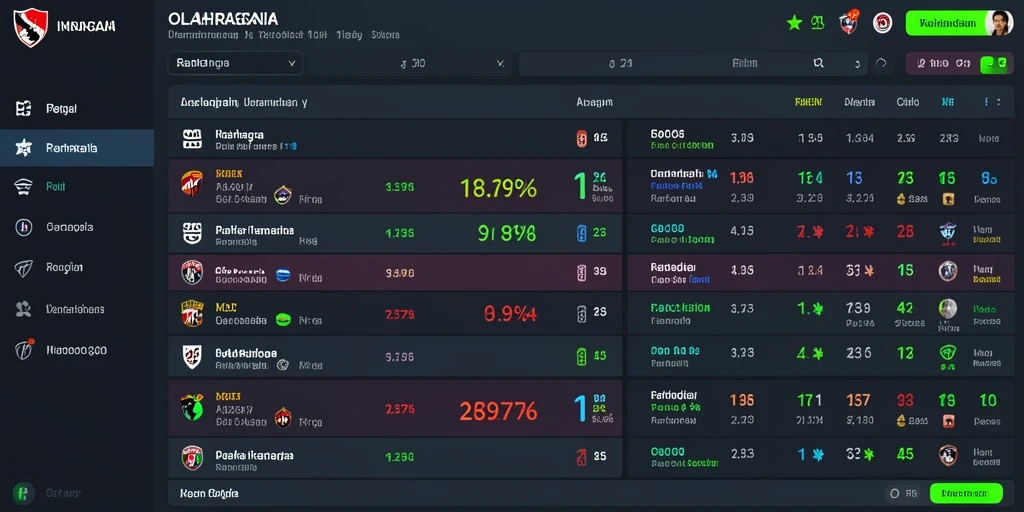The image size is (1024, 512).
Task: Select the cyan NB column header
Action: pyautogui.click(x=947, y=102)
